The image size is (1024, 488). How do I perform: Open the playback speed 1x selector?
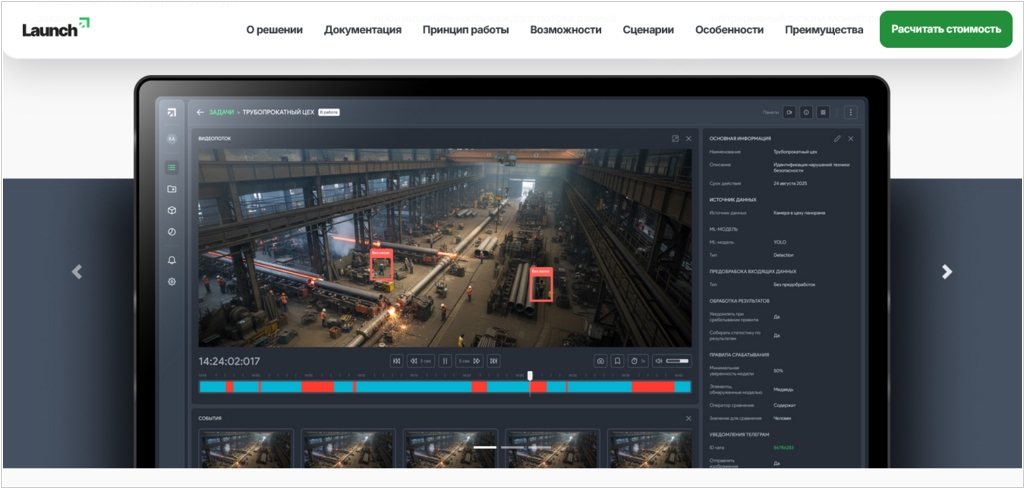[x=637, y=361]
